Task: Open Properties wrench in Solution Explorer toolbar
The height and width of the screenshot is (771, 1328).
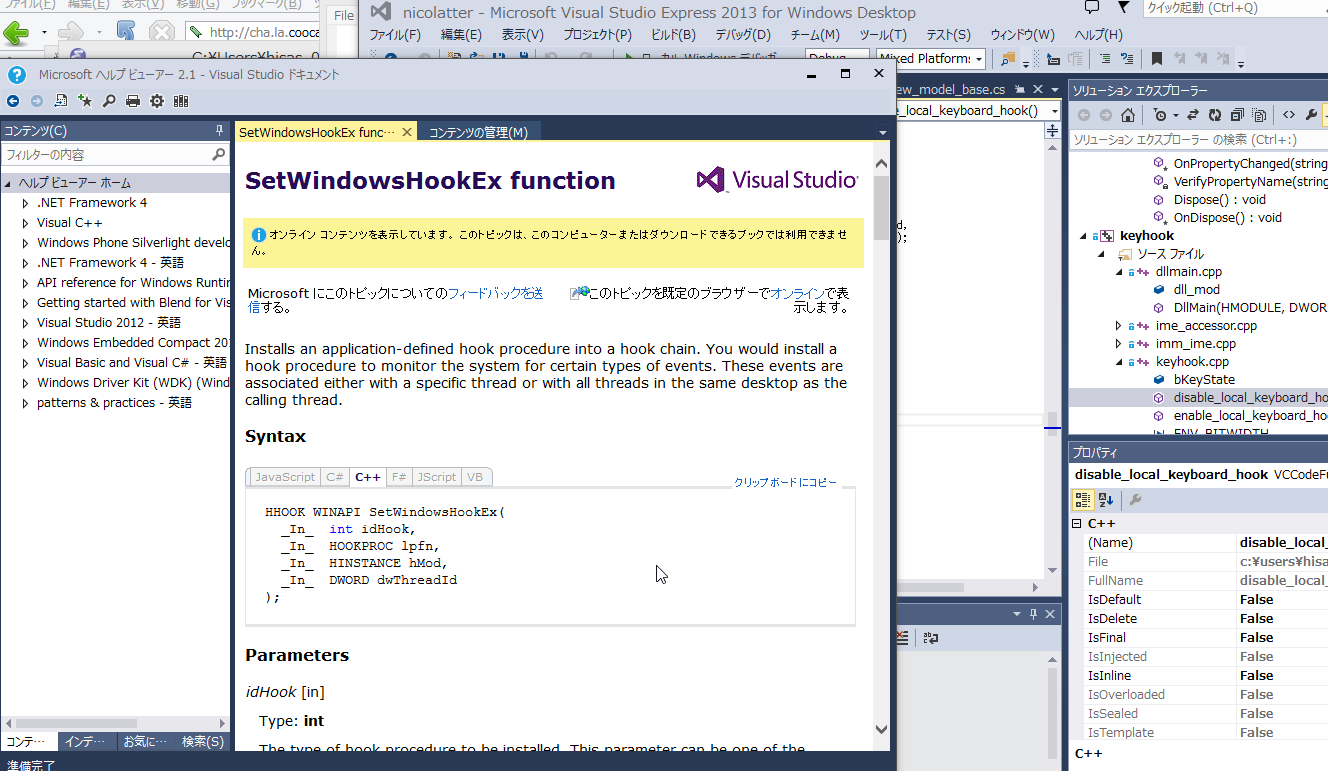Action: 1311,115
